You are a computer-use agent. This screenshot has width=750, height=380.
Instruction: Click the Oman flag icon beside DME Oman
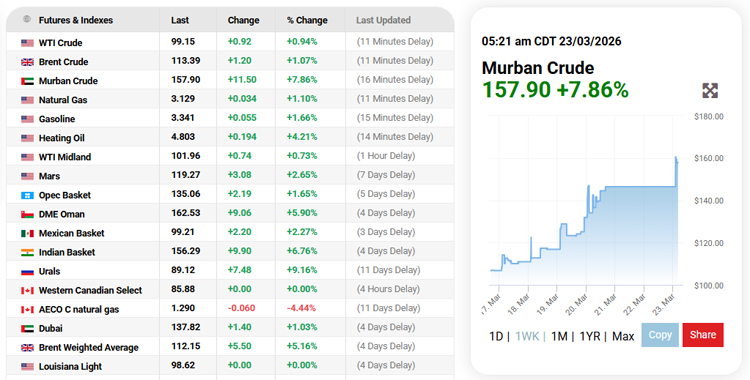click(27, 214)
